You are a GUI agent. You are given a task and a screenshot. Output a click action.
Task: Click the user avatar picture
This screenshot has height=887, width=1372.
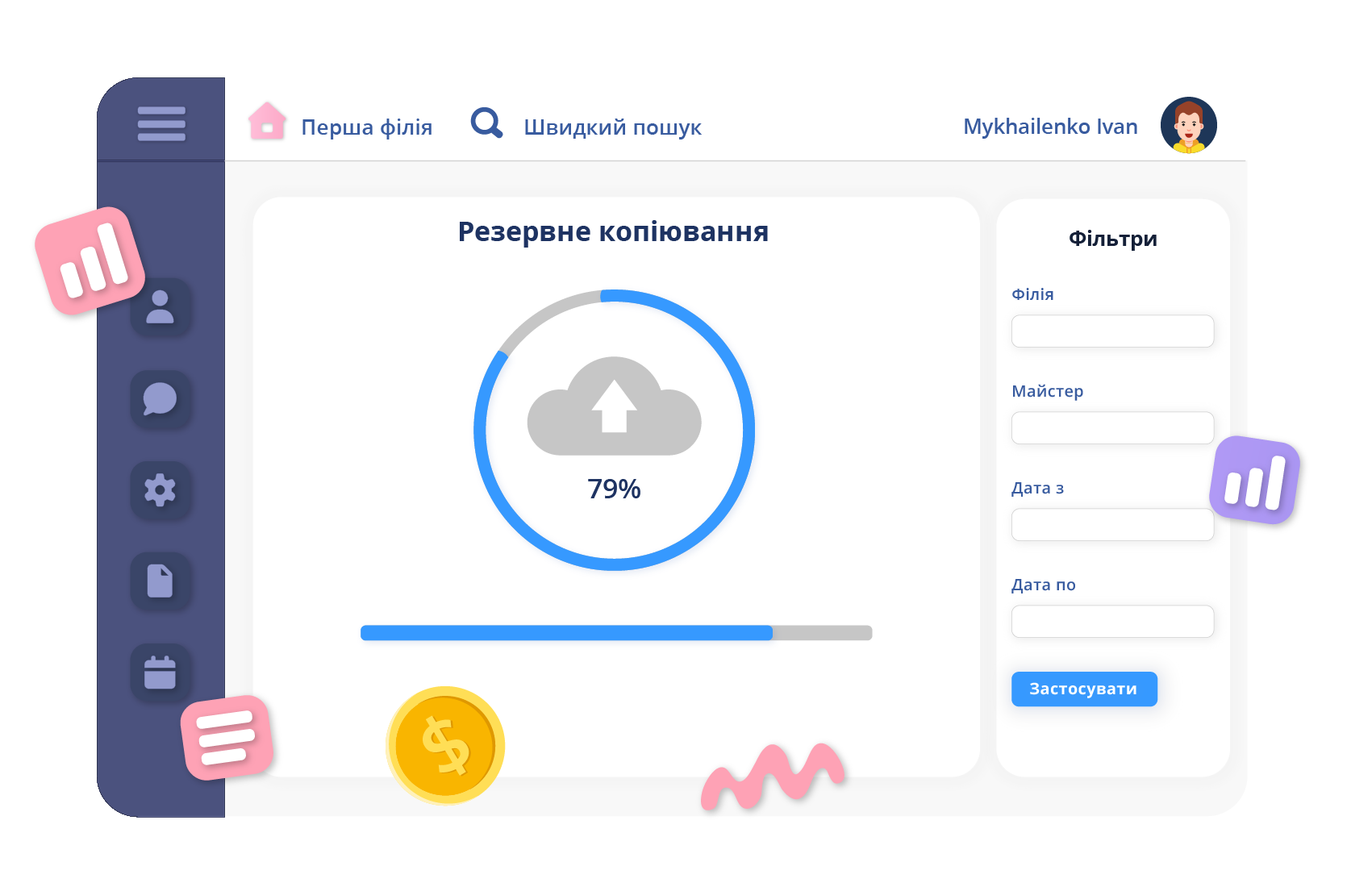coord(1188,125)
